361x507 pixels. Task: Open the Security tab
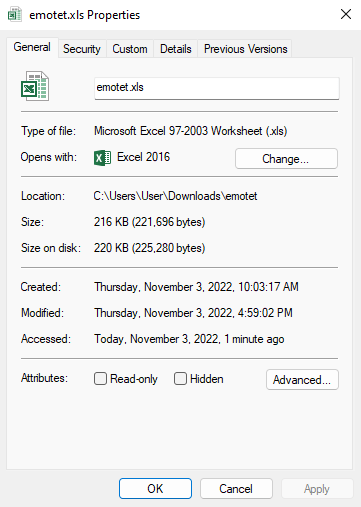tap(82, 49)
